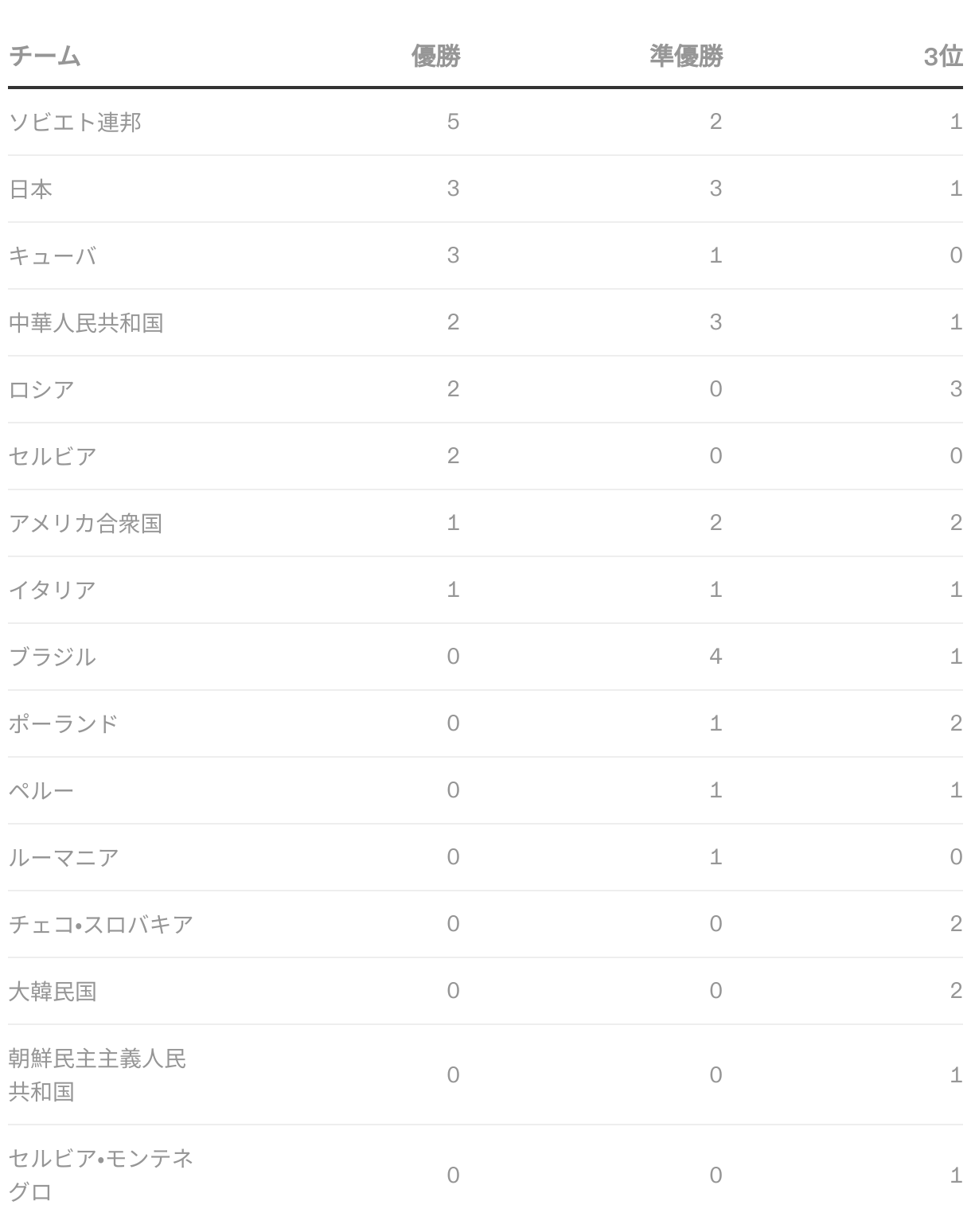Select the ブラジル team name

point(53,657)
